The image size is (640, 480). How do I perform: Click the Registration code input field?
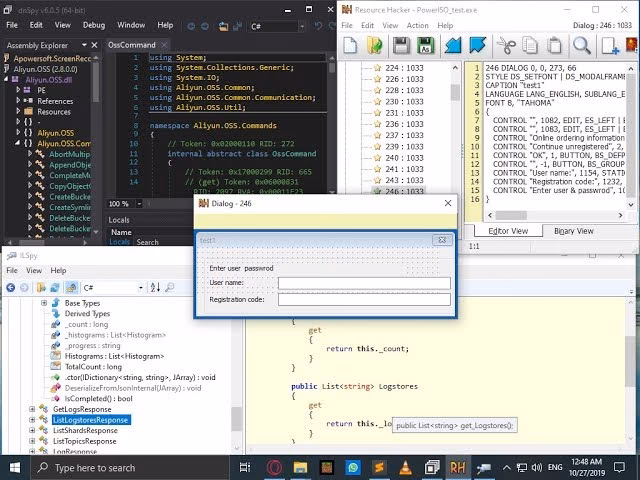[x=364, y=299]
